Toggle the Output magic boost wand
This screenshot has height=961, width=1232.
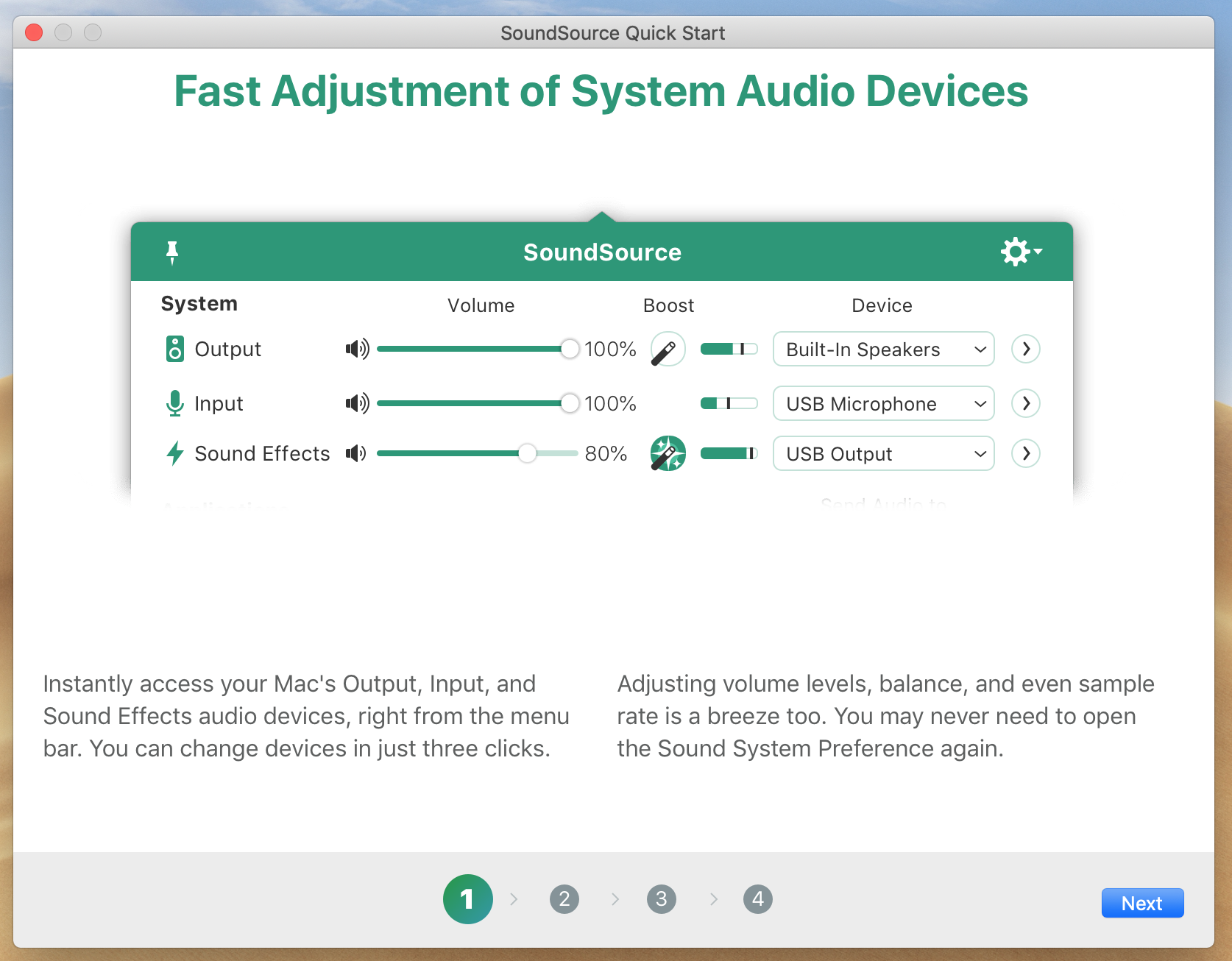(x=668, y=349)
